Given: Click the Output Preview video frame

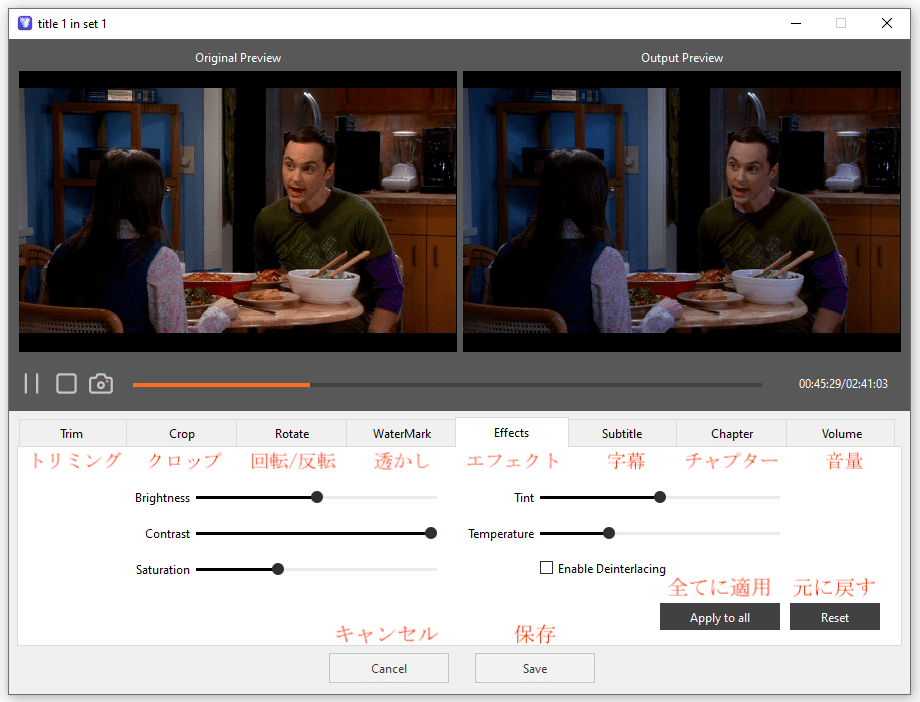Looking at the screenshot, I should 682,211.
